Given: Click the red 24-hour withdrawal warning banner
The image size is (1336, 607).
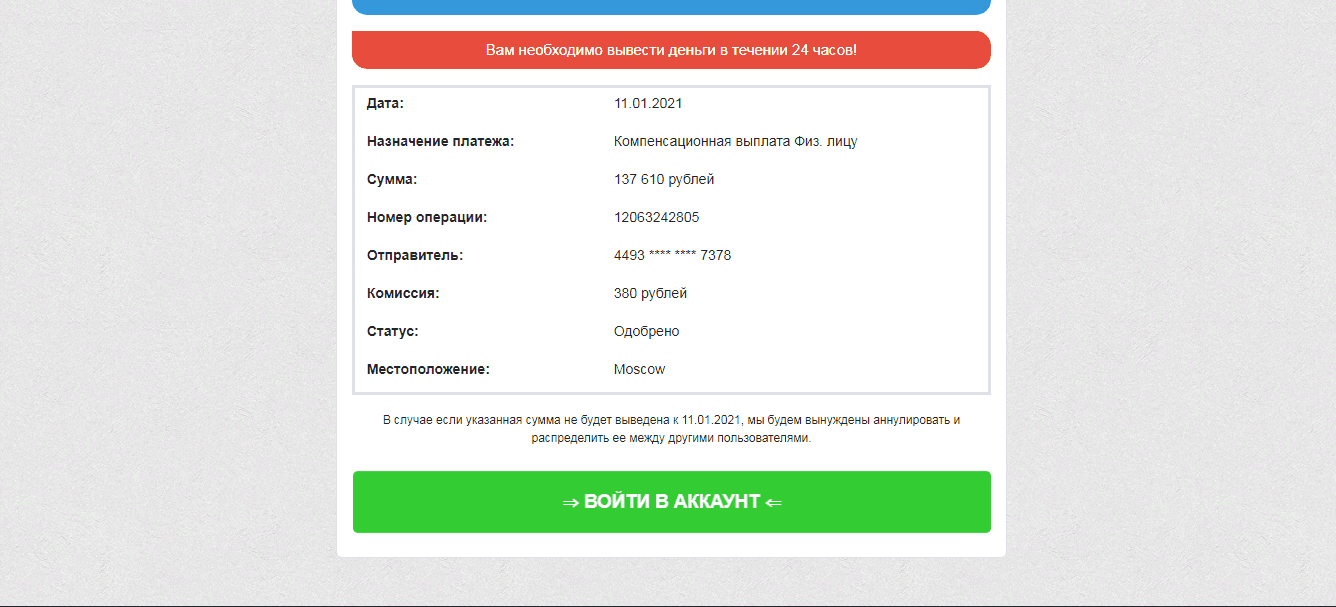Looking at the screenshot, I should 671,50.
